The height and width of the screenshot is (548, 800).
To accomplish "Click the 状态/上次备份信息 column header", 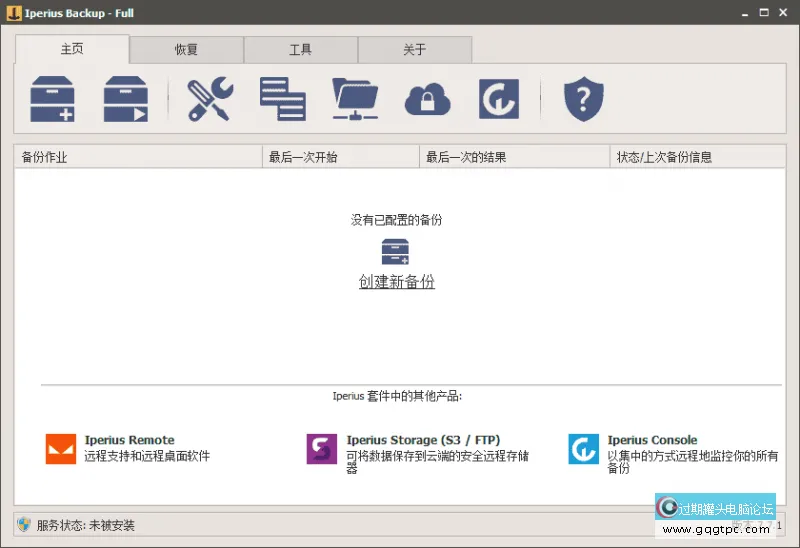I will click(698, 157).
